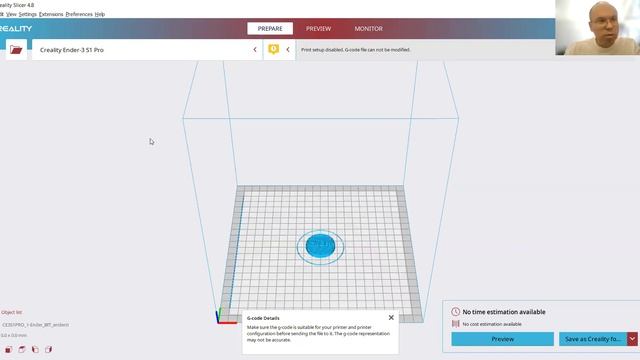Viewport: 640px width, 360px height.
Task: Select the loaded G-code file in Object list
Action: pos(36,325)
